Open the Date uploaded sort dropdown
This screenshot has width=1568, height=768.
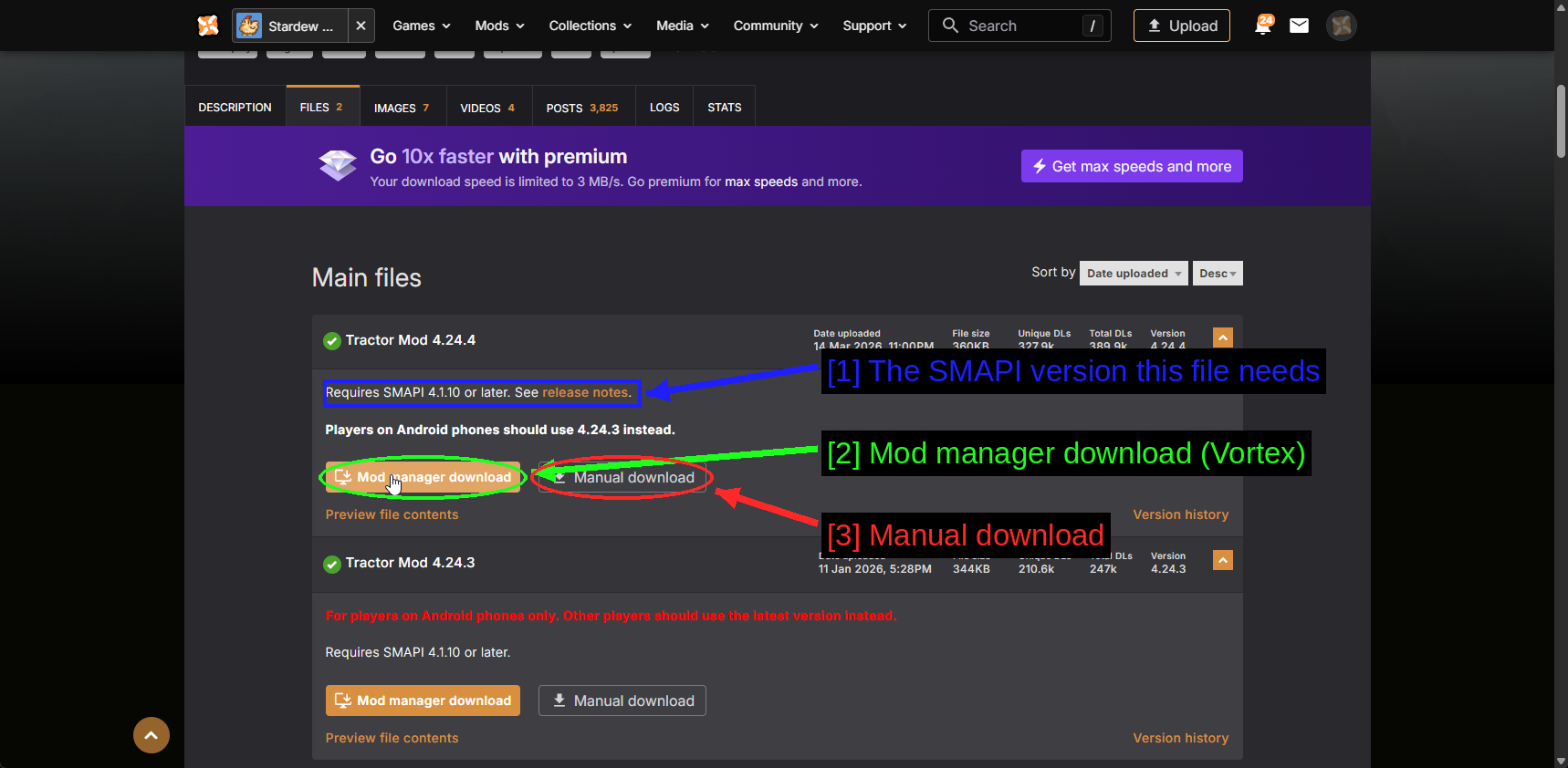tap(1134, 274)
